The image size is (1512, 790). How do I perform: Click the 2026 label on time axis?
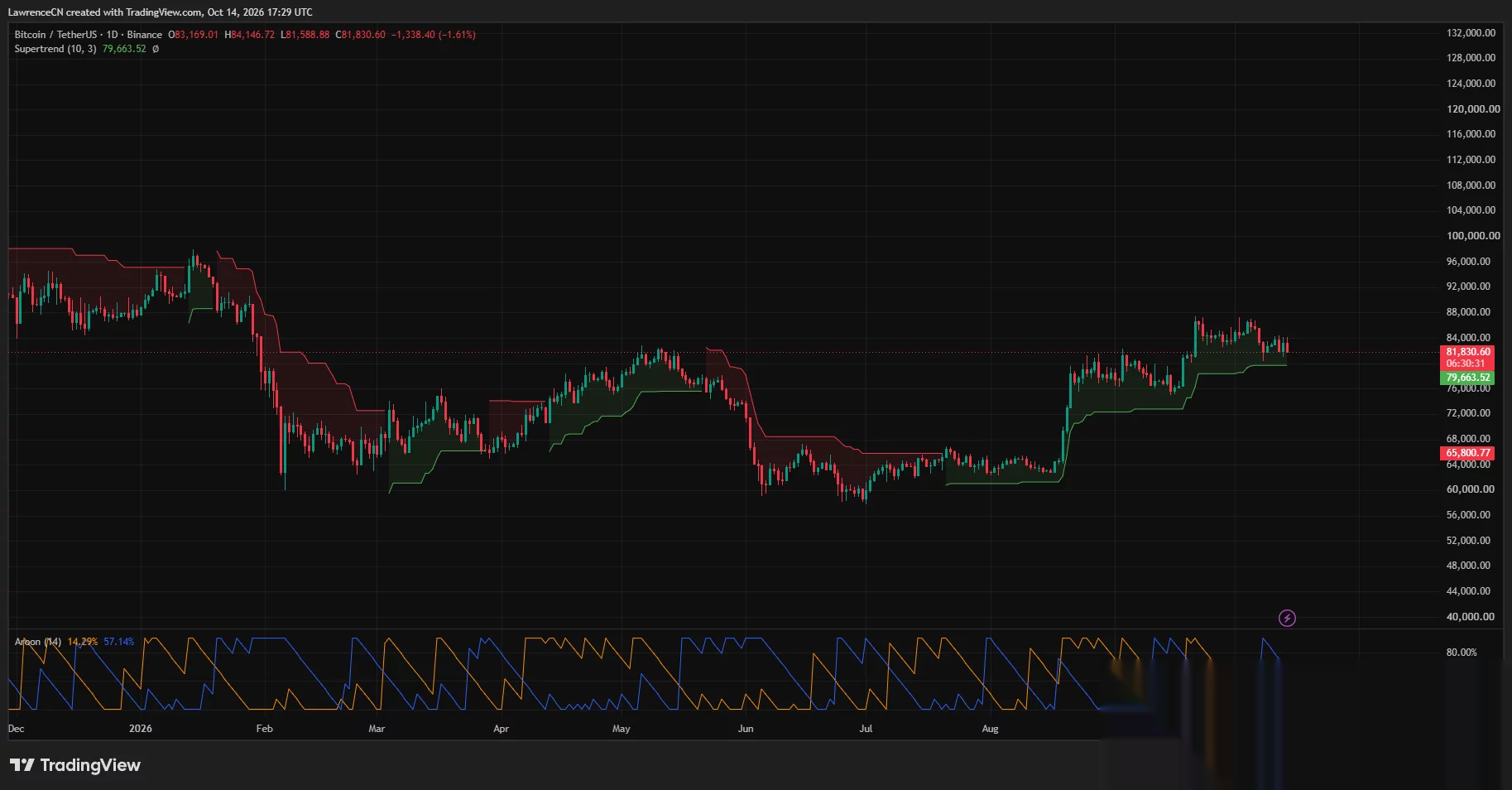coord(141,729)
